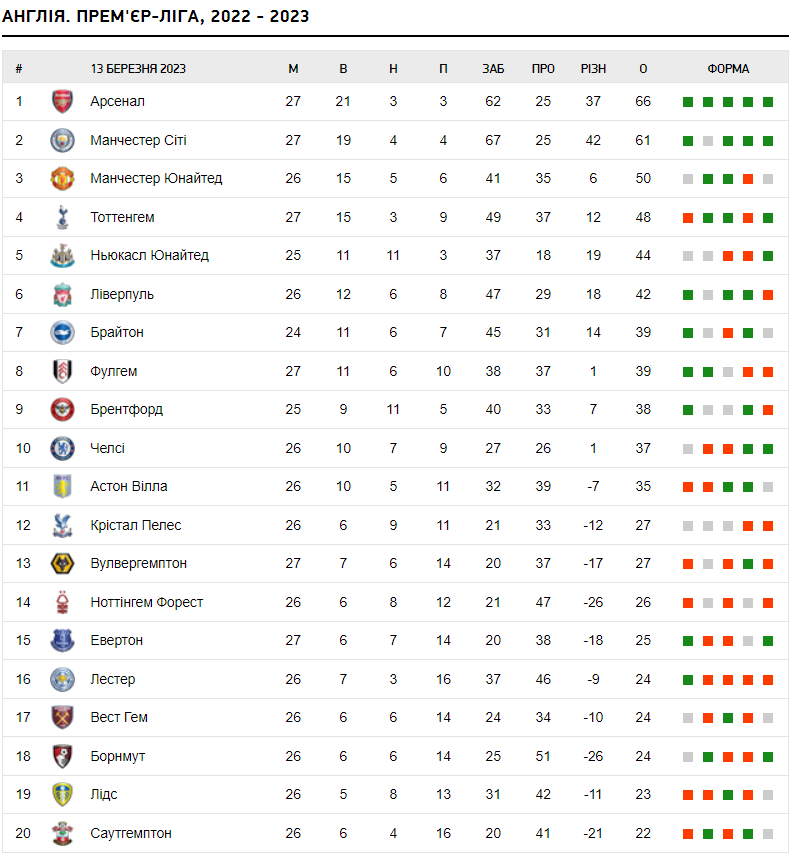Open the Астон Вілла team link
Viewport: 791px width, 856px height.
click(x=129, y=486)
